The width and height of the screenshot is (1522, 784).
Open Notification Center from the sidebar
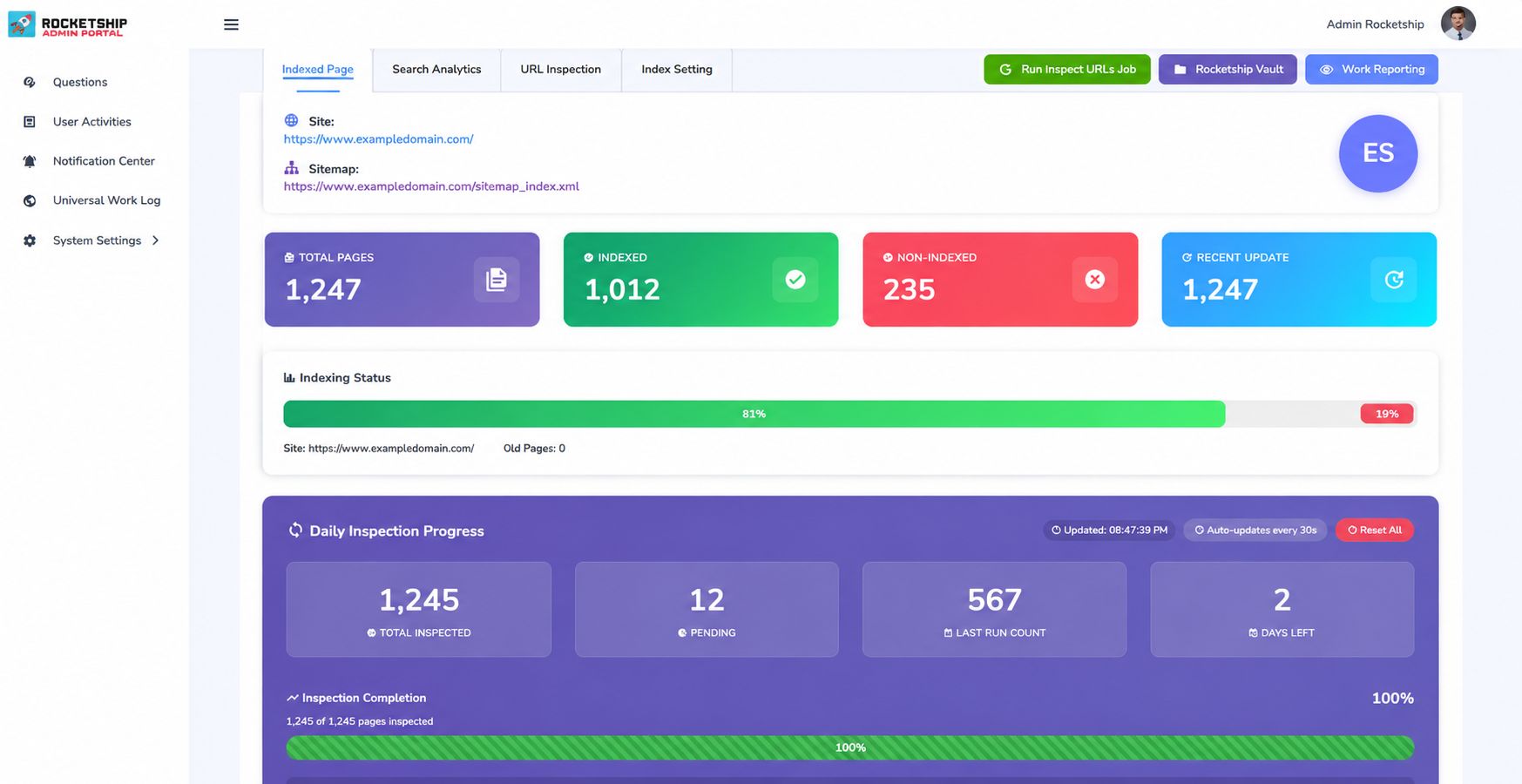click(x=104, y=161)
